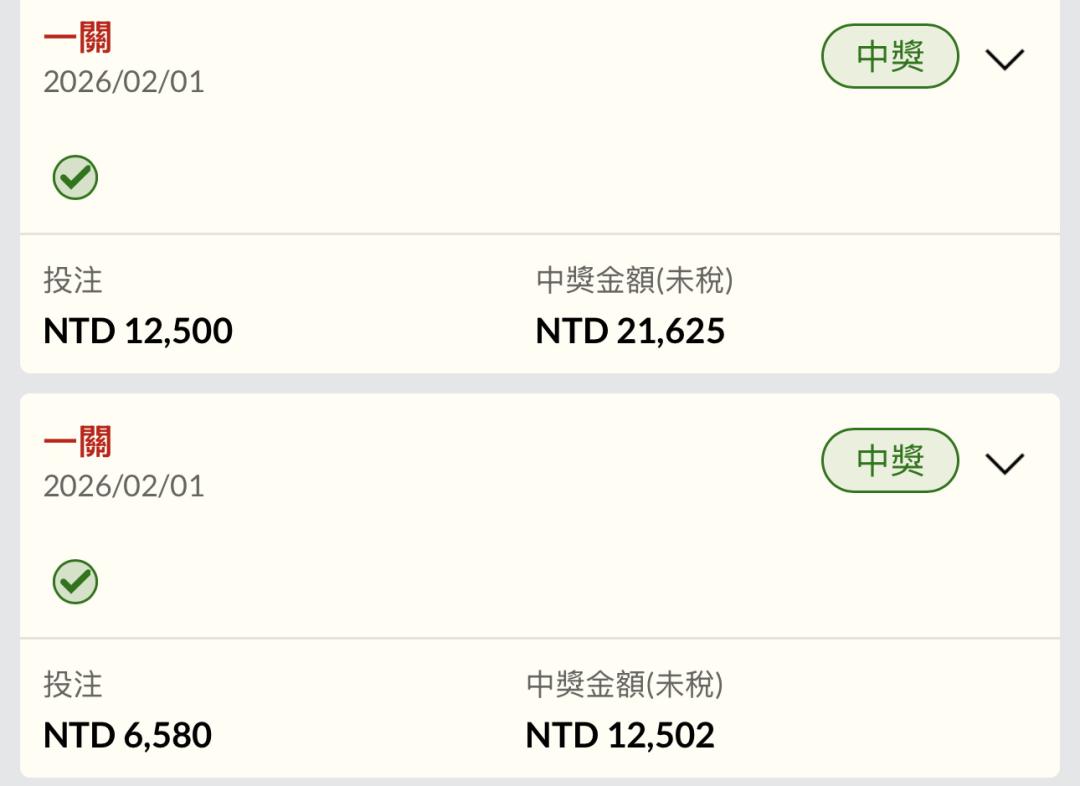Screen dimensions: 1080x786
Task: Expand the second 一關 bet card chevron
Action: tap(1004, 463)
